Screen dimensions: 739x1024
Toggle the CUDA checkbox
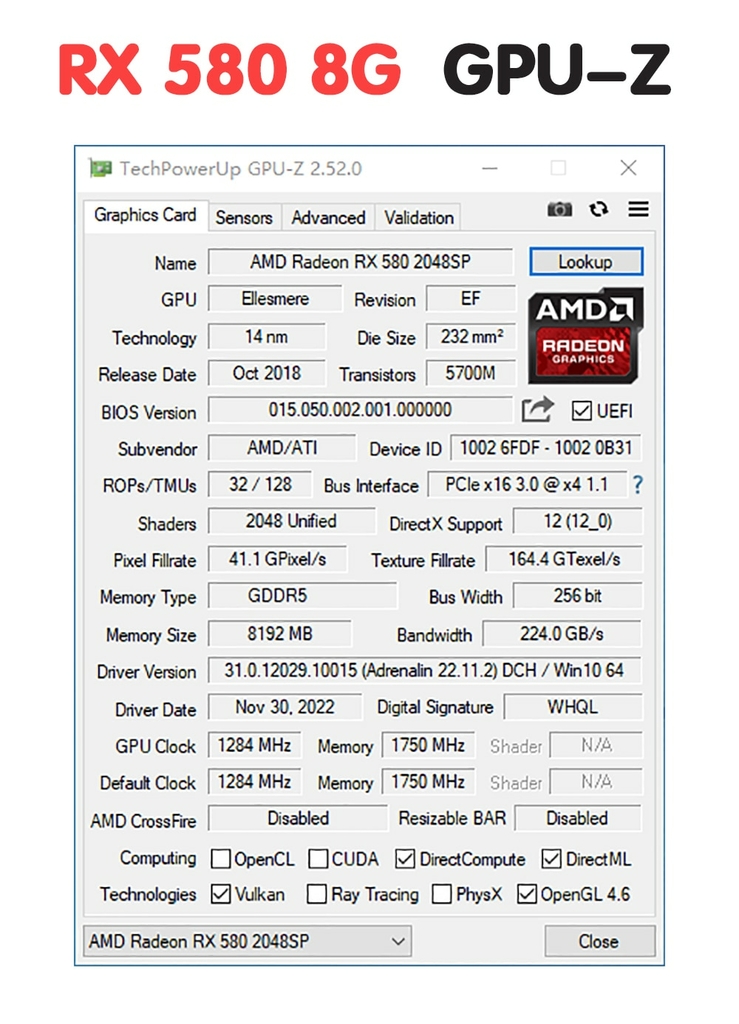point(318,859)
